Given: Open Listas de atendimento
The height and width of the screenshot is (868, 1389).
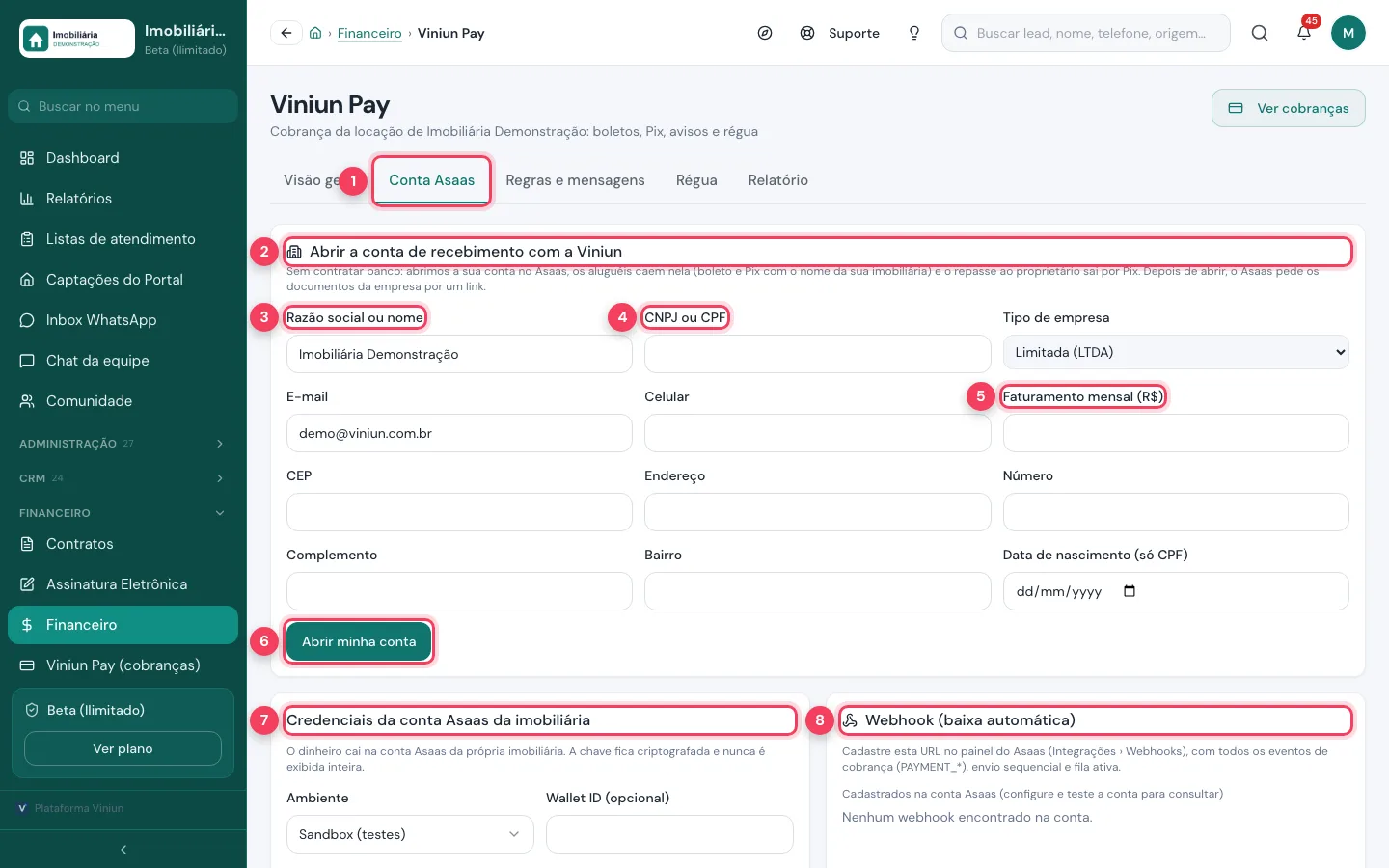Looking at the screenshot, I should point(123,239).
